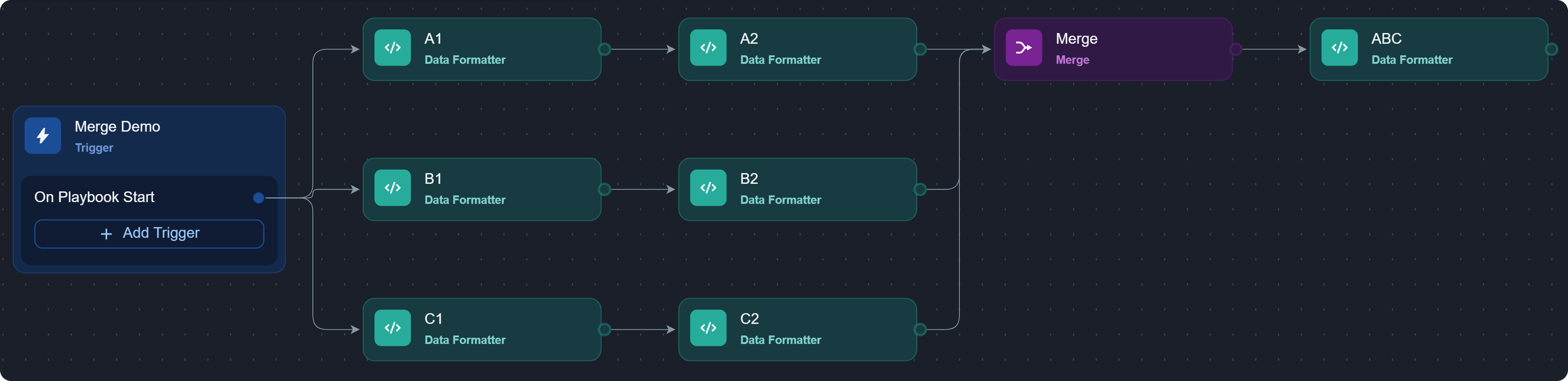Click the C1 Data Formatter code icon
1568x381 pixels.
click(393, 328)
